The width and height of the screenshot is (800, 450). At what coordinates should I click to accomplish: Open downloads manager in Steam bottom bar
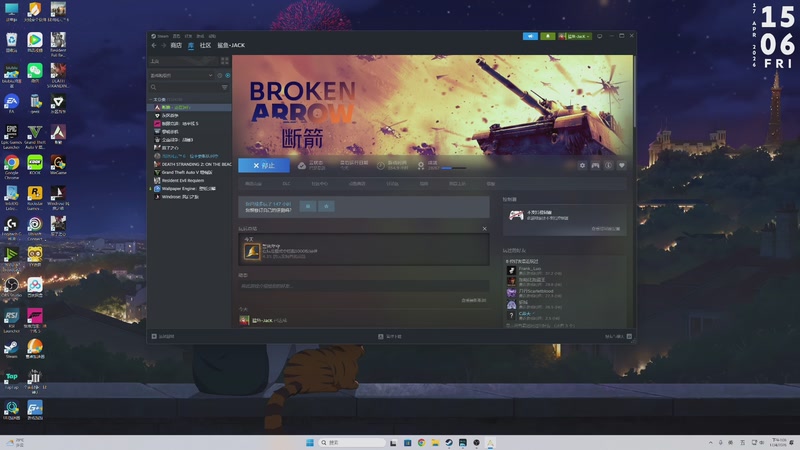(390, 336)
